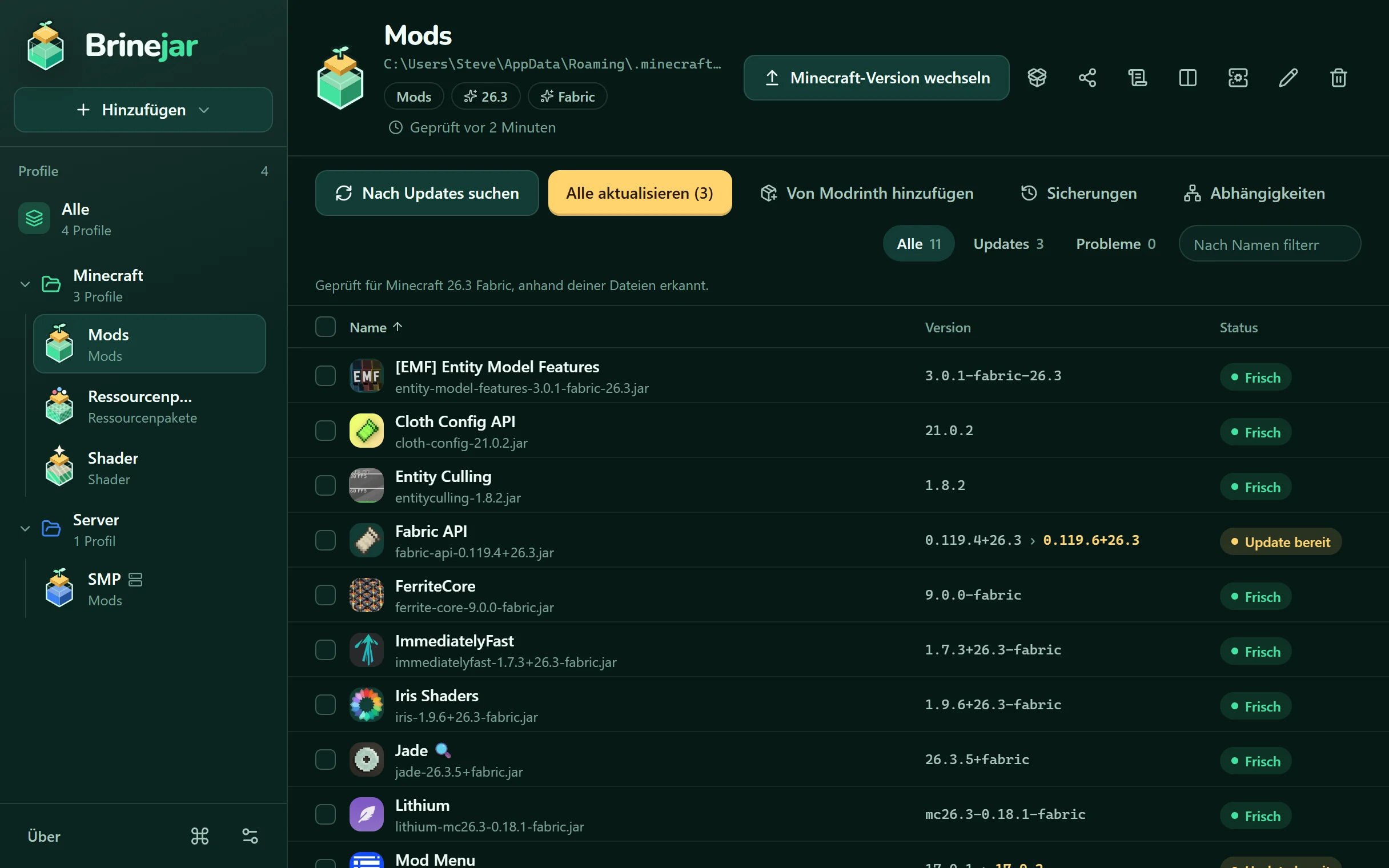Open the Hinzufügen dropdown
The width and height of the screenshot is (1389, 868).
(143, 110)
